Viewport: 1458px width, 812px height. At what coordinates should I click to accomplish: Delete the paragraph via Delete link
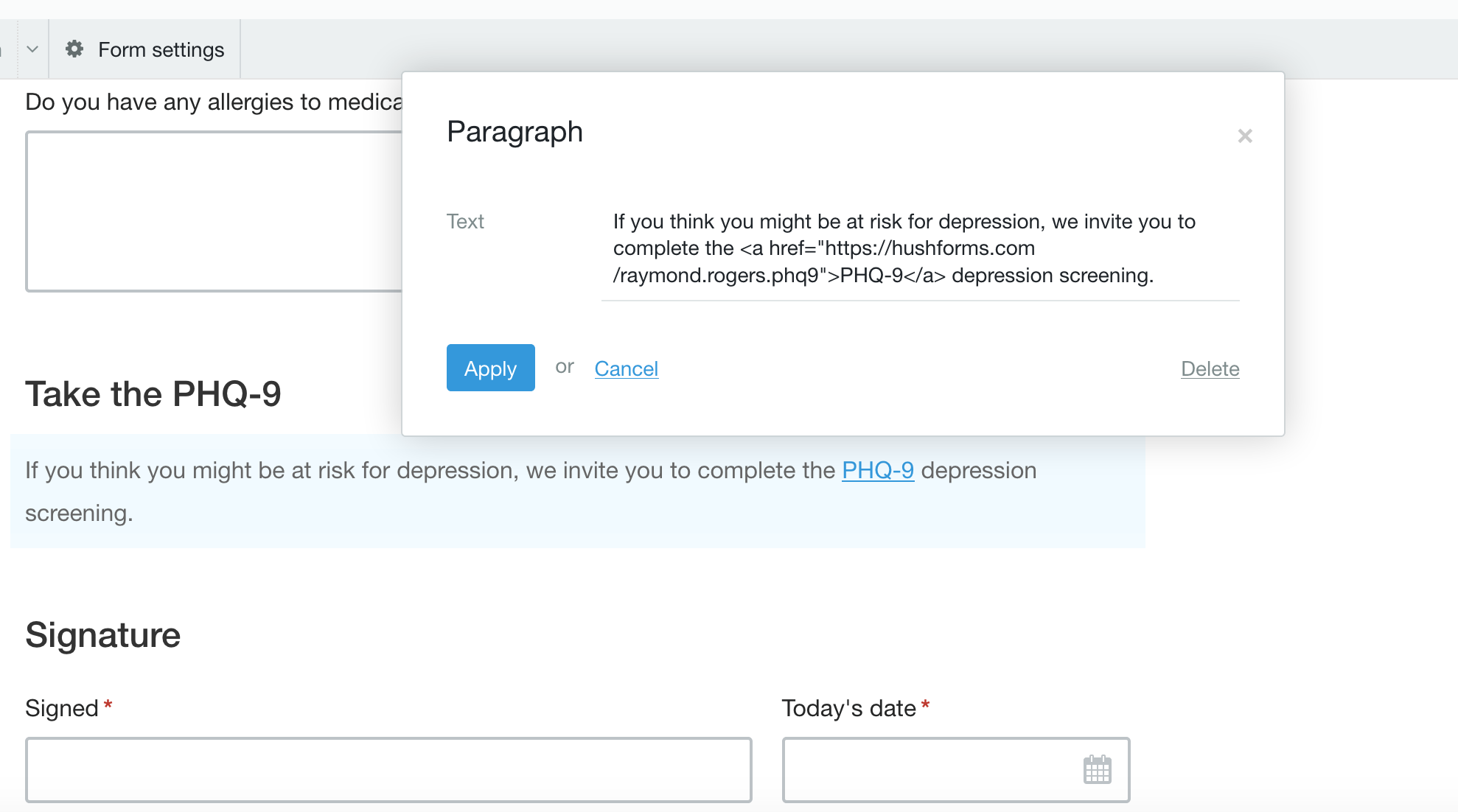pyautogui.click(x=1210, y=368)
